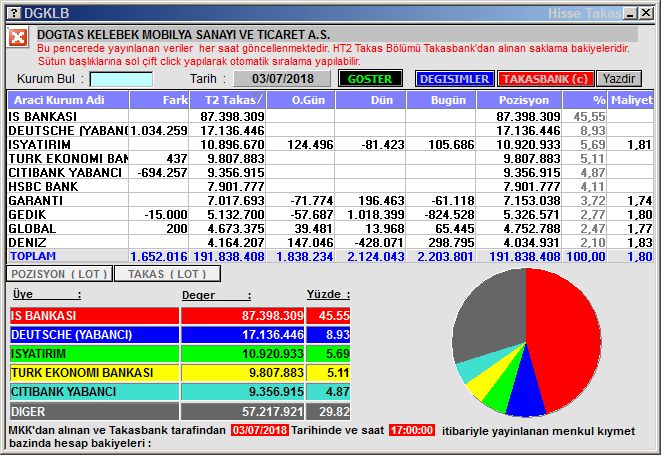Click the gray DIGER legend swatch
Image resolution: width=661 pixels, height=455 pixels.
tap(94, 411)
